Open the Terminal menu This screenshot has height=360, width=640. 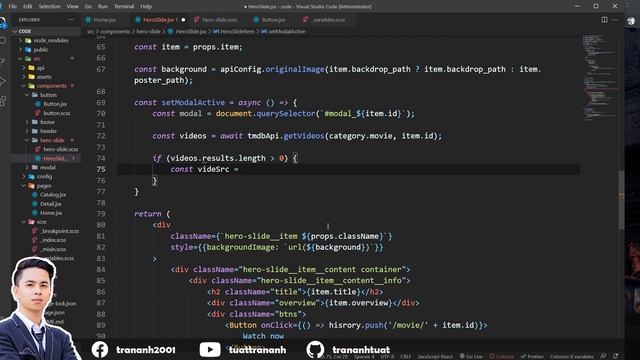coord(124,6)
